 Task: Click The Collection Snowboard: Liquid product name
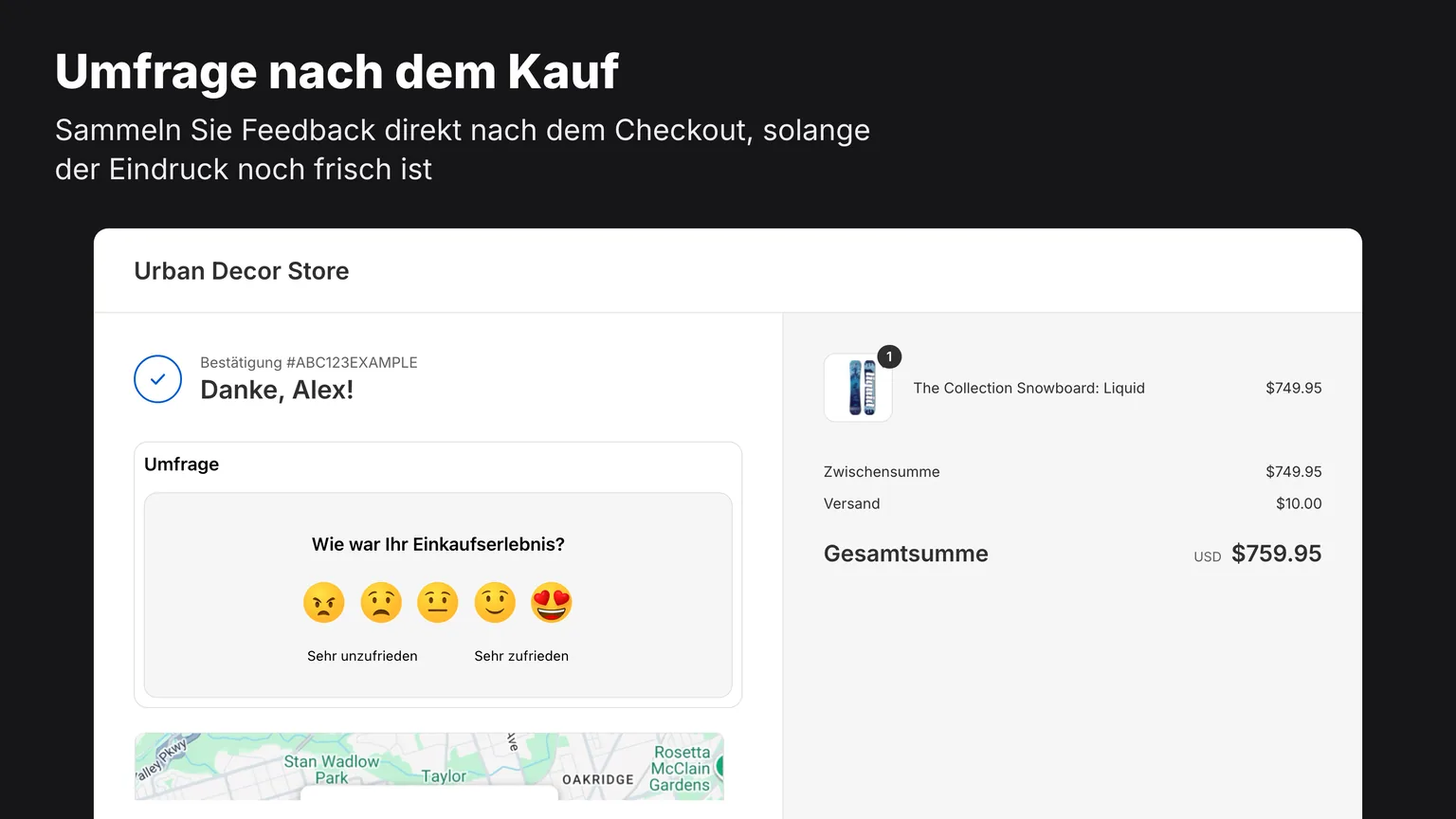click(x=1028, y=388)
